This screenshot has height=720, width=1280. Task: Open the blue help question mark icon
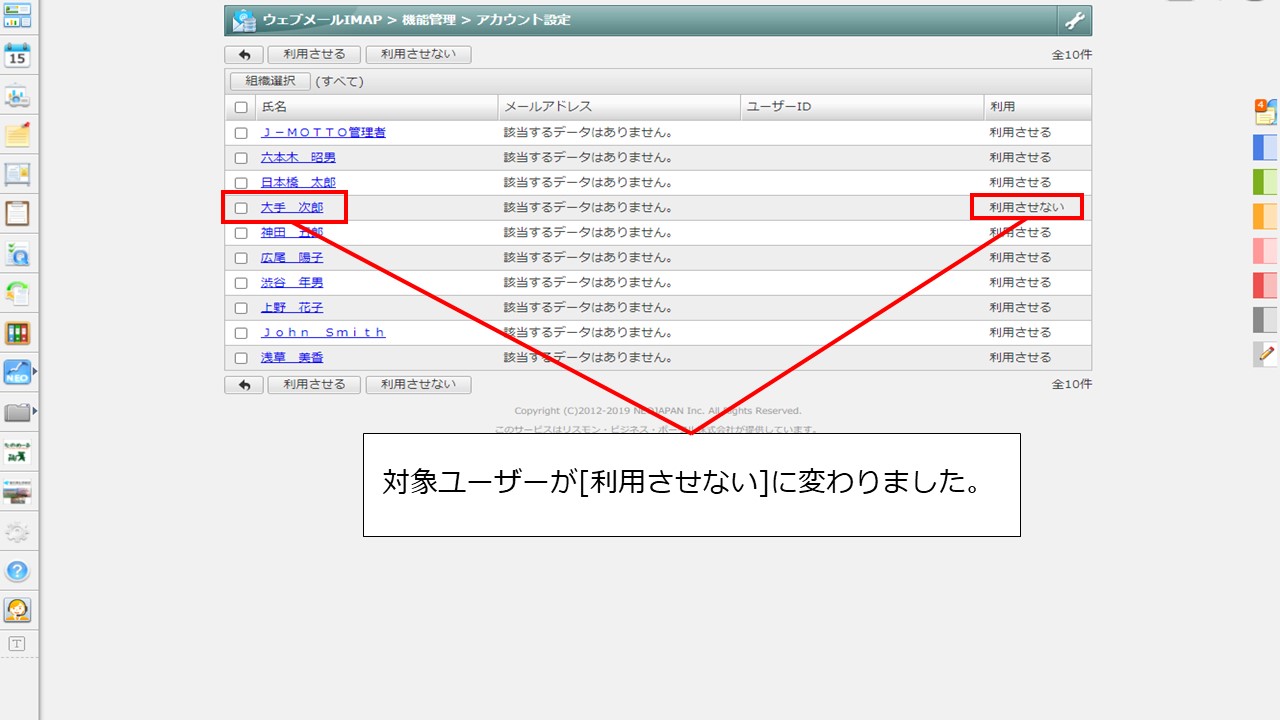18,571
